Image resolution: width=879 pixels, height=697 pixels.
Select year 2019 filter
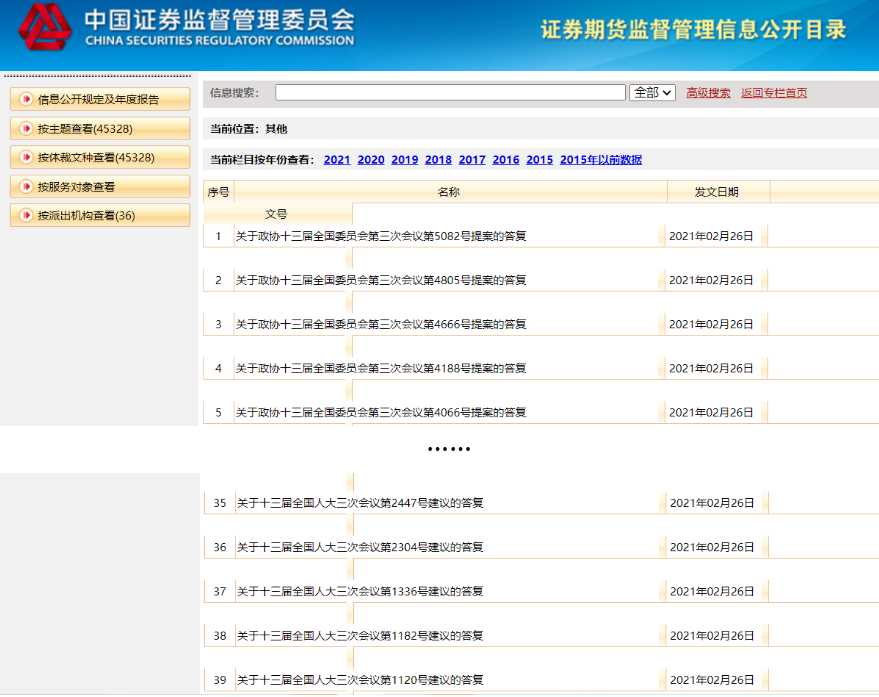pyautogui.click(x=404, y=160)
